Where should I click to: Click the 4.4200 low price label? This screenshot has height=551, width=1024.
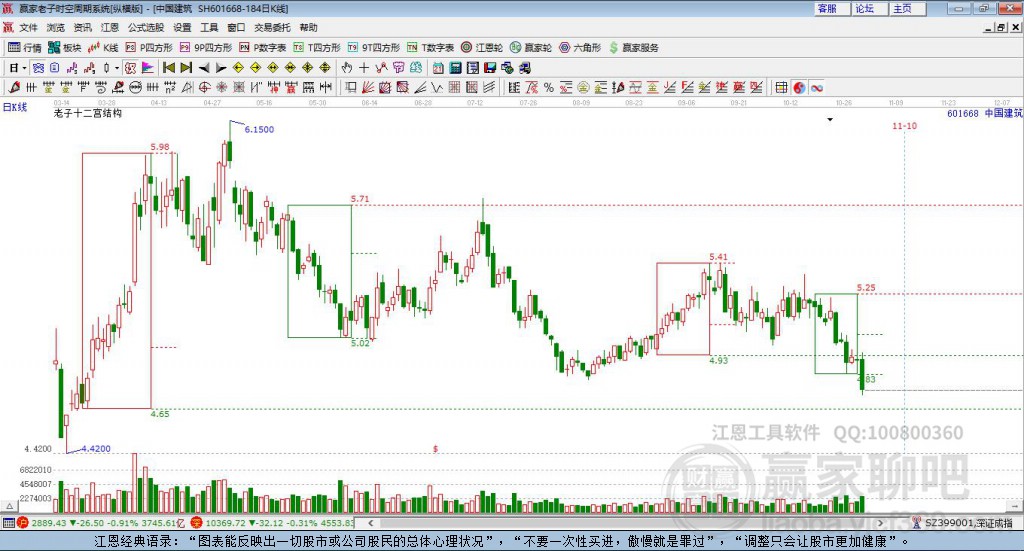96,449
